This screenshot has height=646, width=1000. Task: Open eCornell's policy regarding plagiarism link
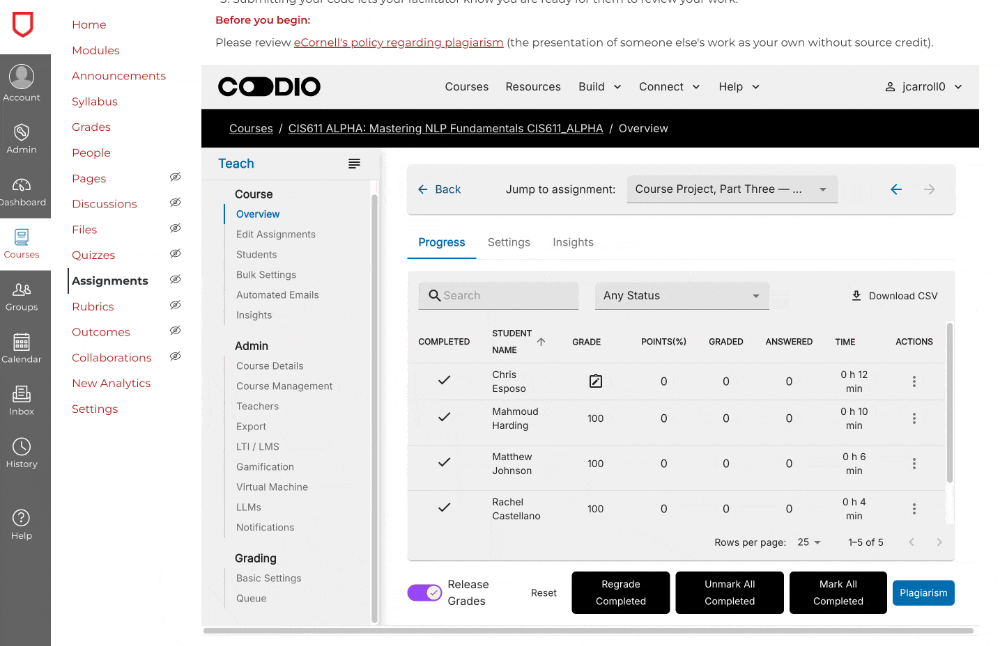click(x=399, y=43)
